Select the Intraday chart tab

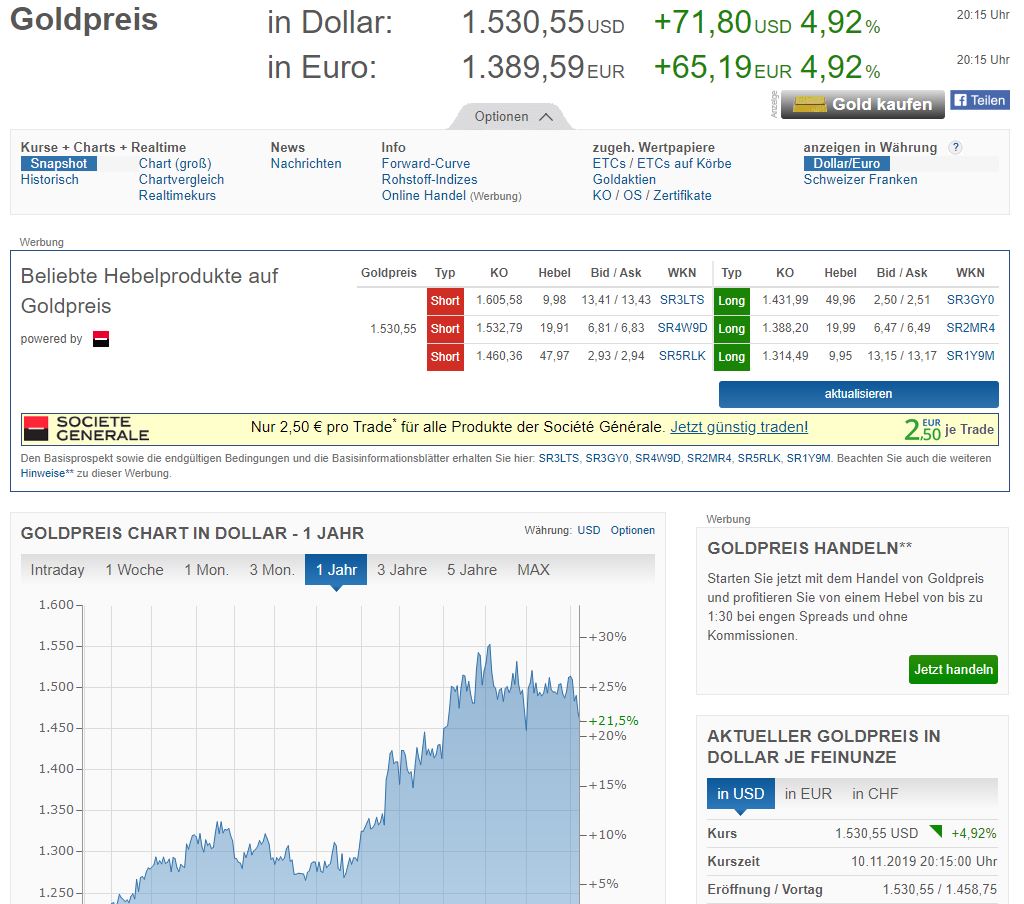pos(57,570)
